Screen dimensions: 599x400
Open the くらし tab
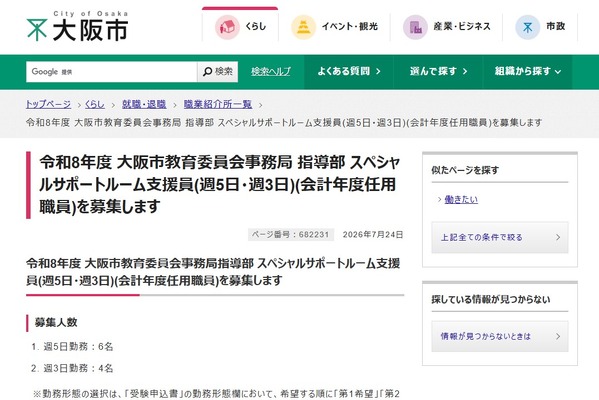point(240,24)
